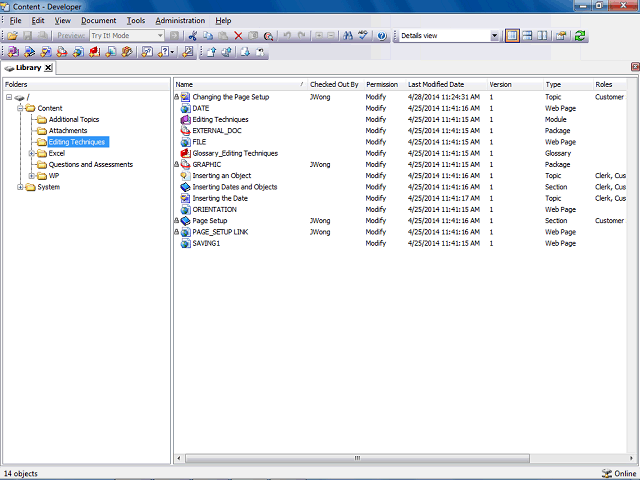Select the SAVING1 web page row
640x480 pixels.
click(400, 243)
